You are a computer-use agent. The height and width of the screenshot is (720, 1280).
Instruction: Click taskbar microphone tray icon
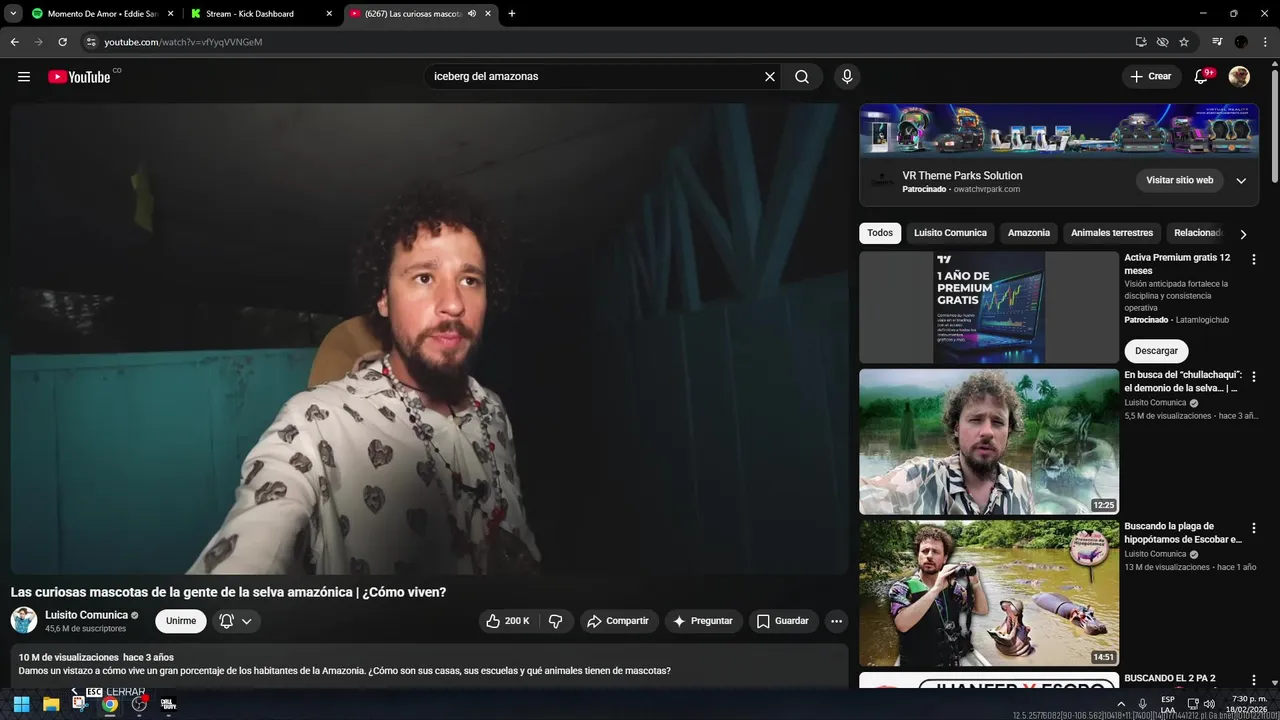coord(1142,704)
